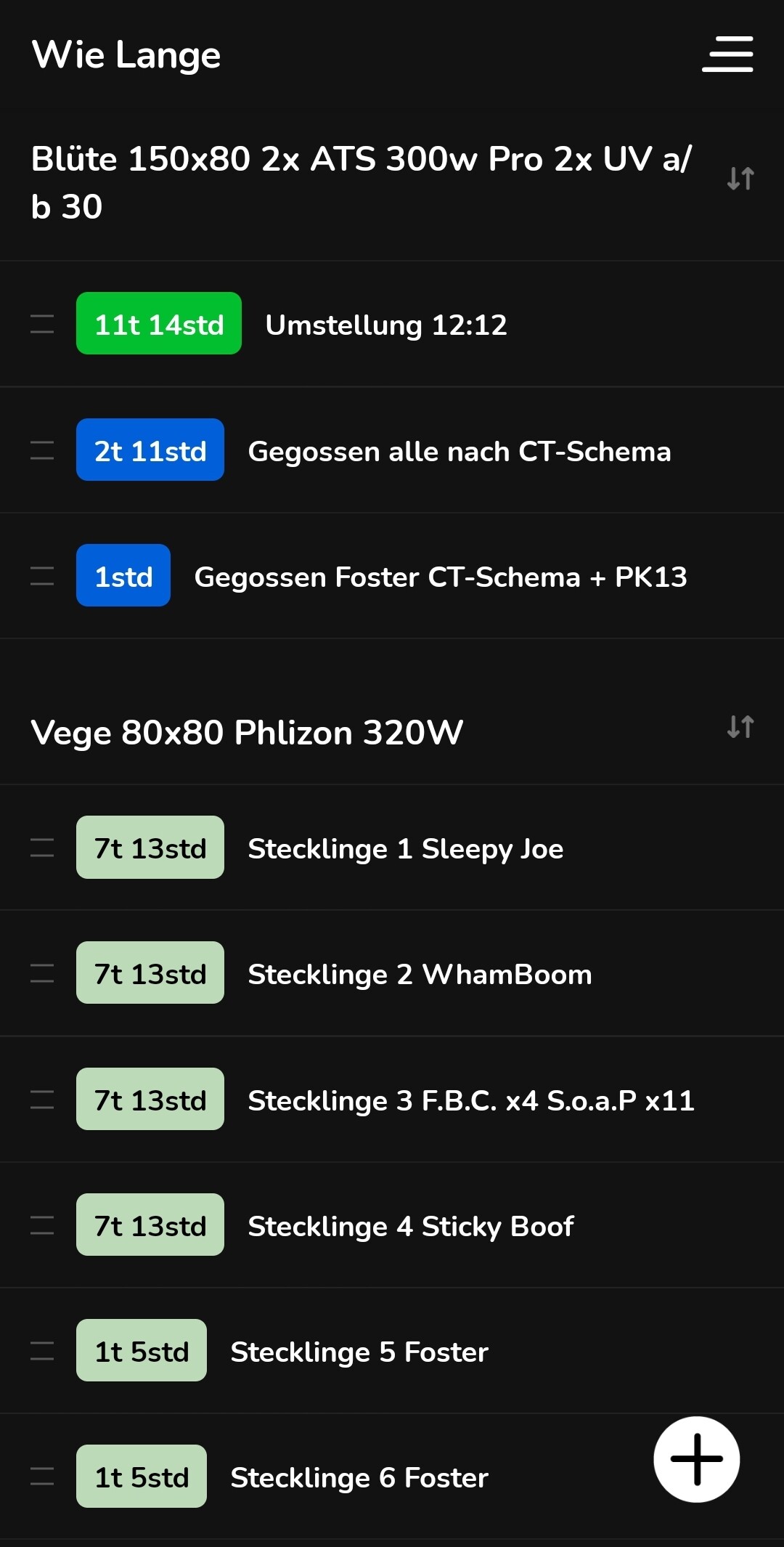784x1547 pixels.
Task: Sort the Blüte 150x80 group
Action: pos(740,179)
